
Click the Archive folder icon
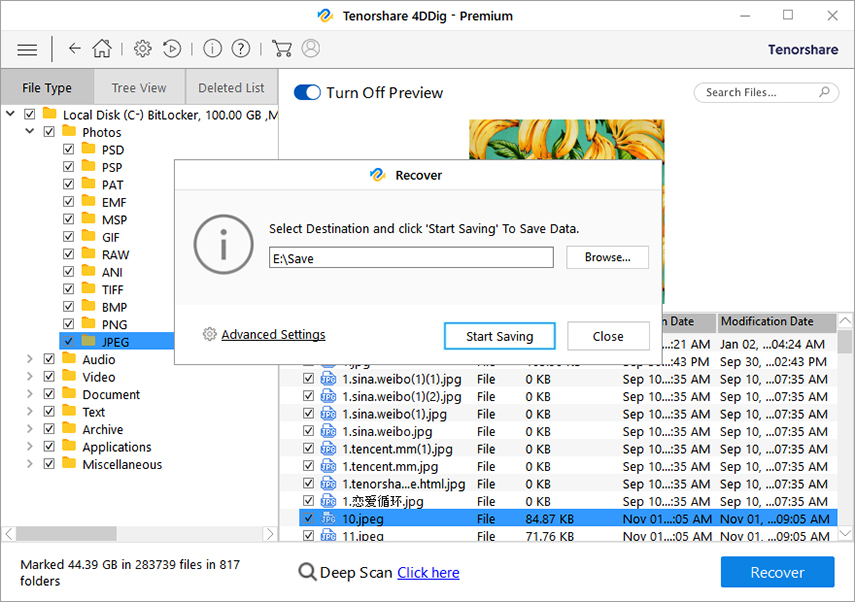pos(69,429)
